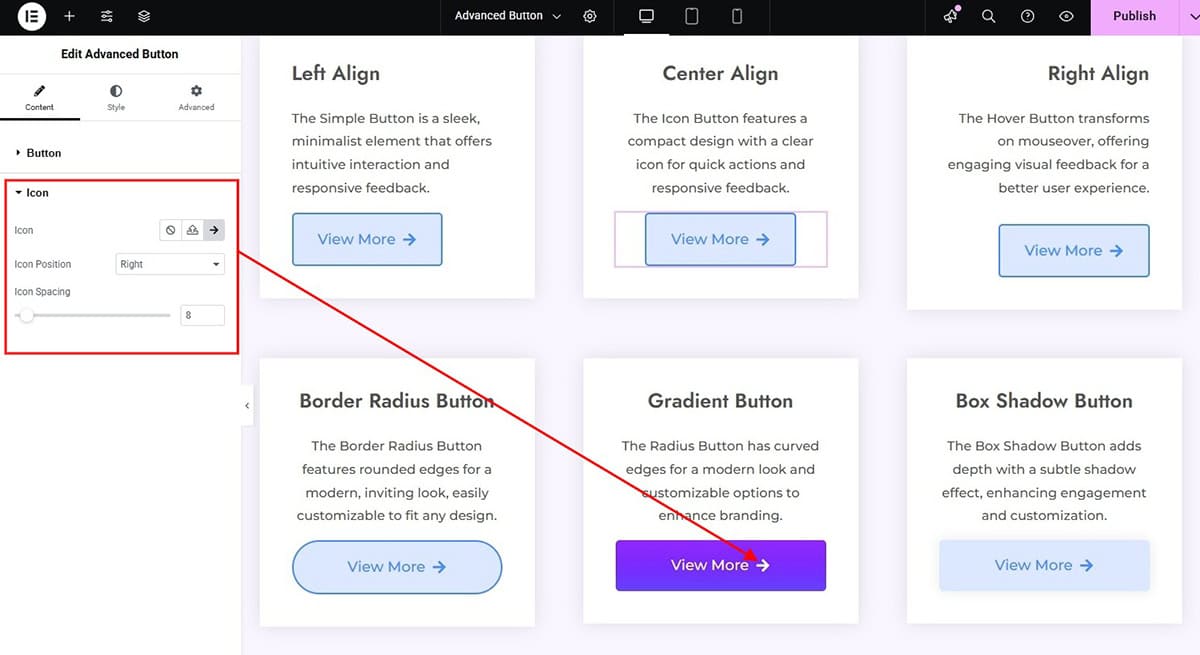The image size is (1200, 655).
Task: Click View More under Box Shadow Button
Action: (1044, 565)
